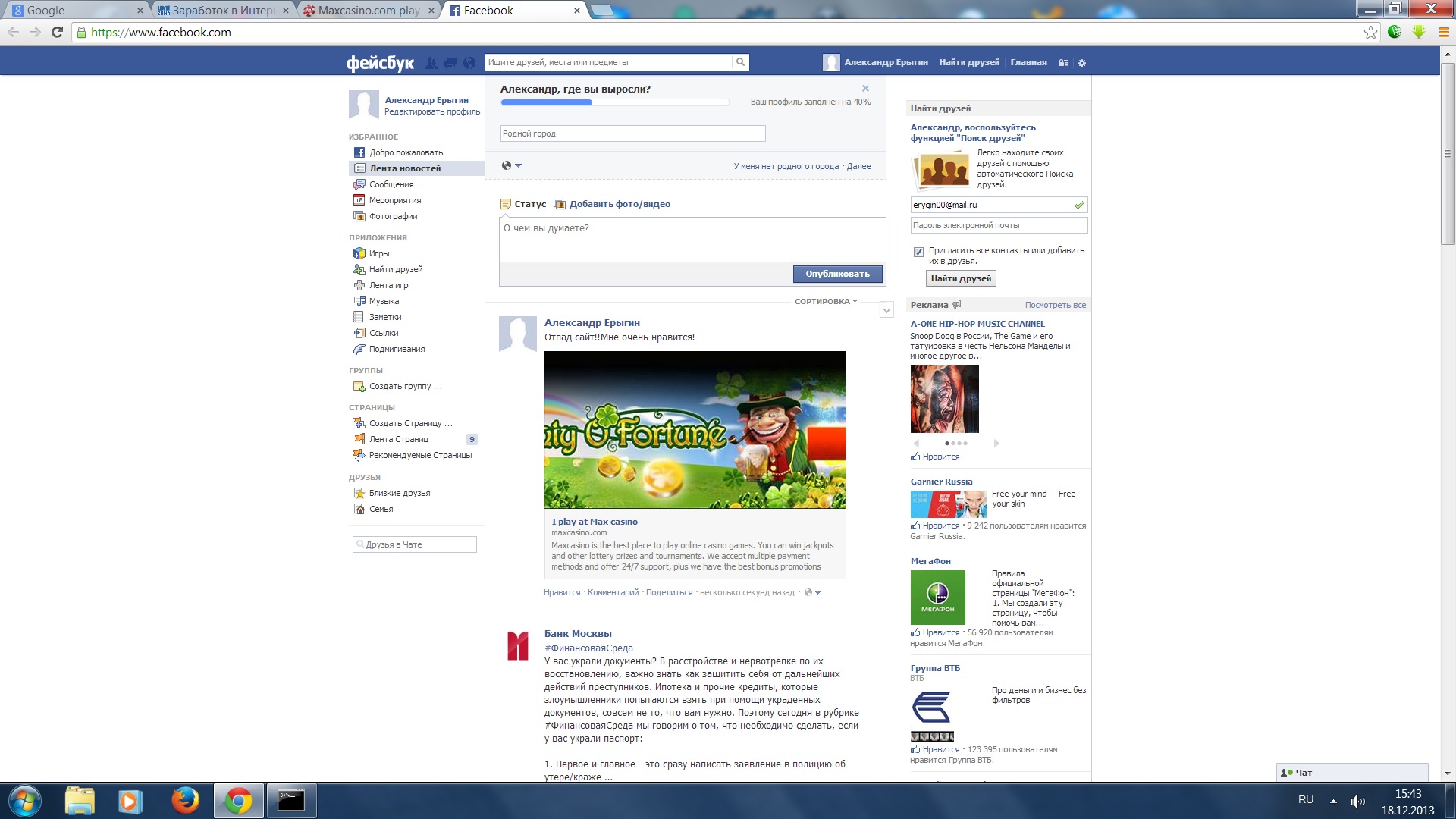Click Создать группу item

(x=405, y=386)
